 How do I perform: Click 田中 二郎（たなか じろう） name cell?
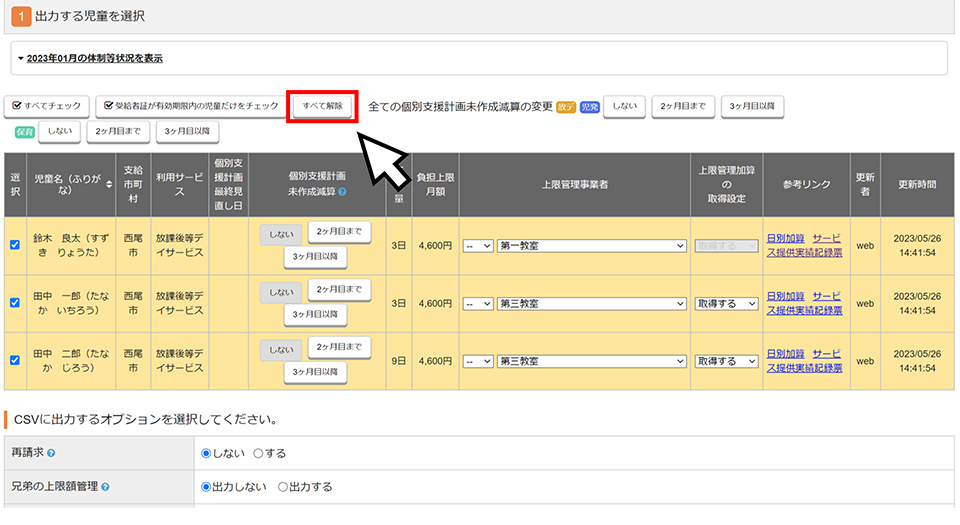(x=71, y=360)
